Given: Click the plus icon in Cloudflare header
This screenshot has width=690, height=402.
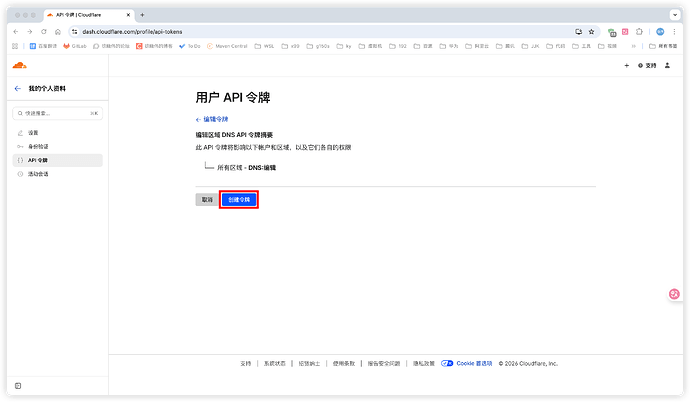Looking at the screenshot, I should pos(626,65).
